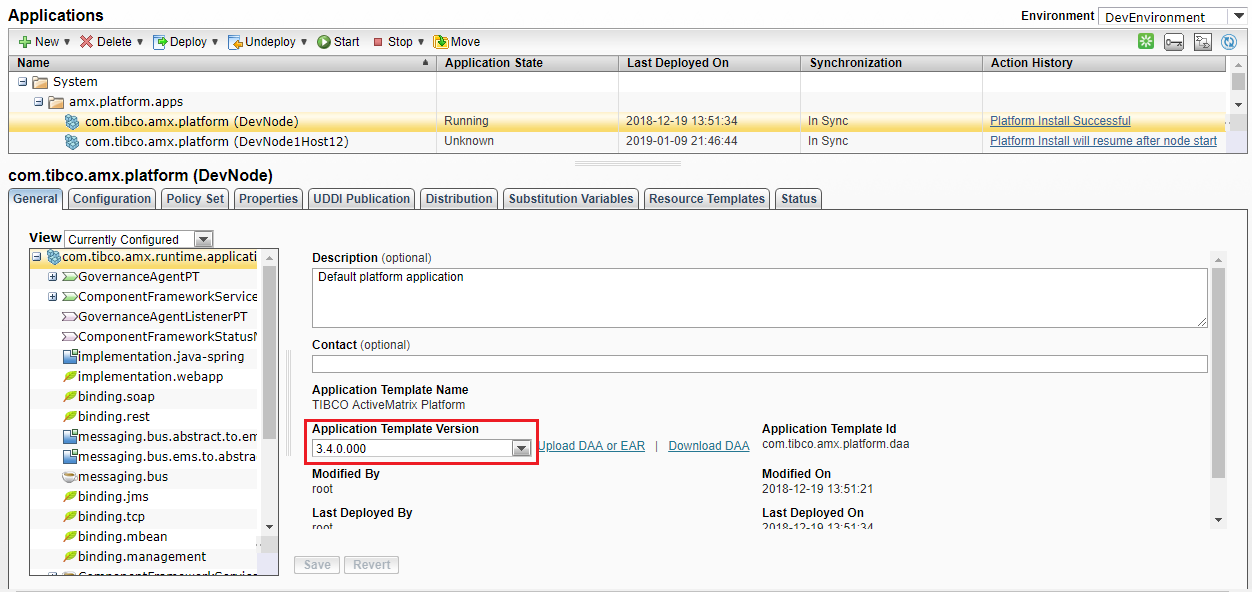Collapse the com.tibco.amx.runtime root node
This screenshot has width=1252, height=592.
coord(37,257)
